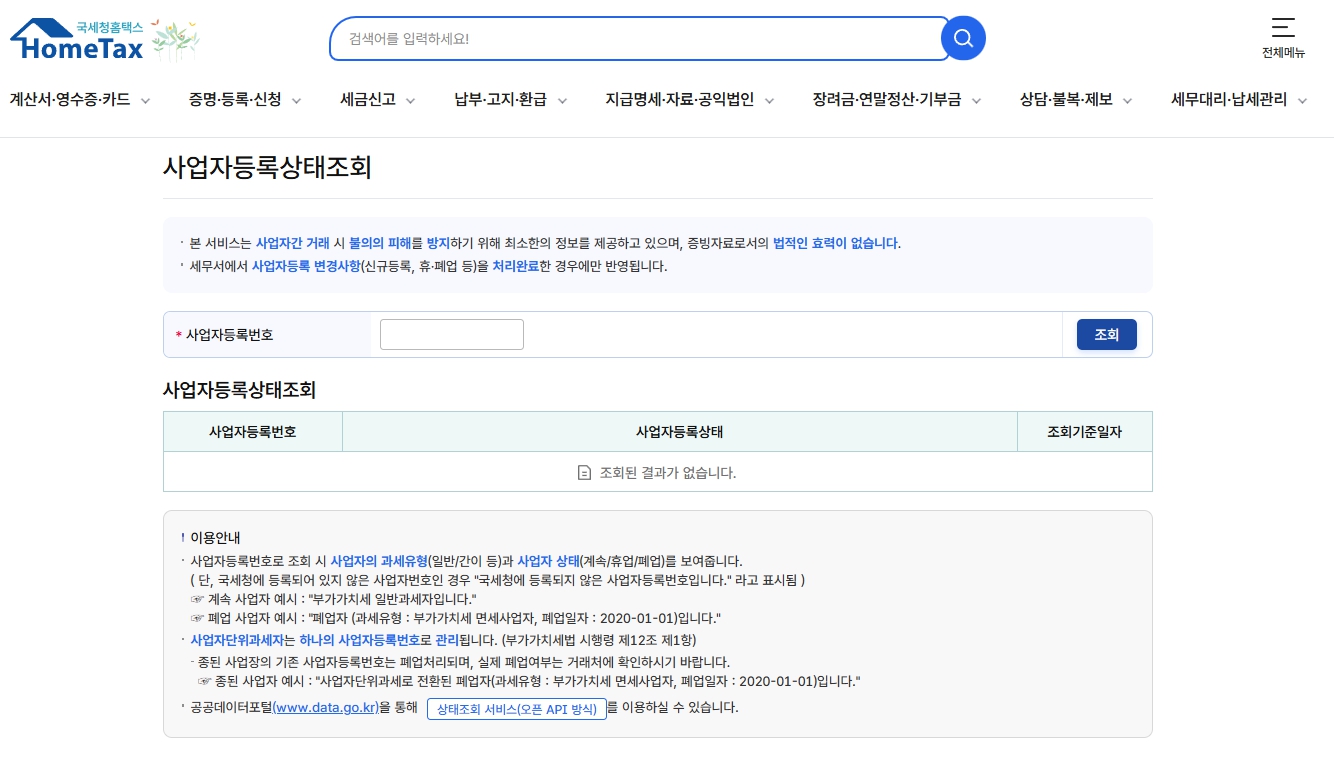Image resolution: width=1334 pixels, height=761 pixels.
Task: Click the 사업자의 과세유형 highlighted text
Action: (x=379, y=561)
